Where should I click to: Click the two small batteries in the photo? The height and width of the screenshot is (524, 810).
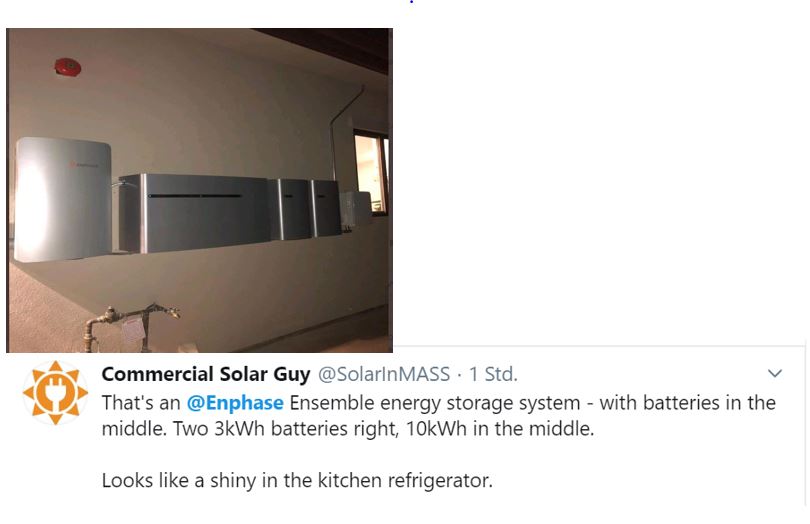(x=309, y=207)
